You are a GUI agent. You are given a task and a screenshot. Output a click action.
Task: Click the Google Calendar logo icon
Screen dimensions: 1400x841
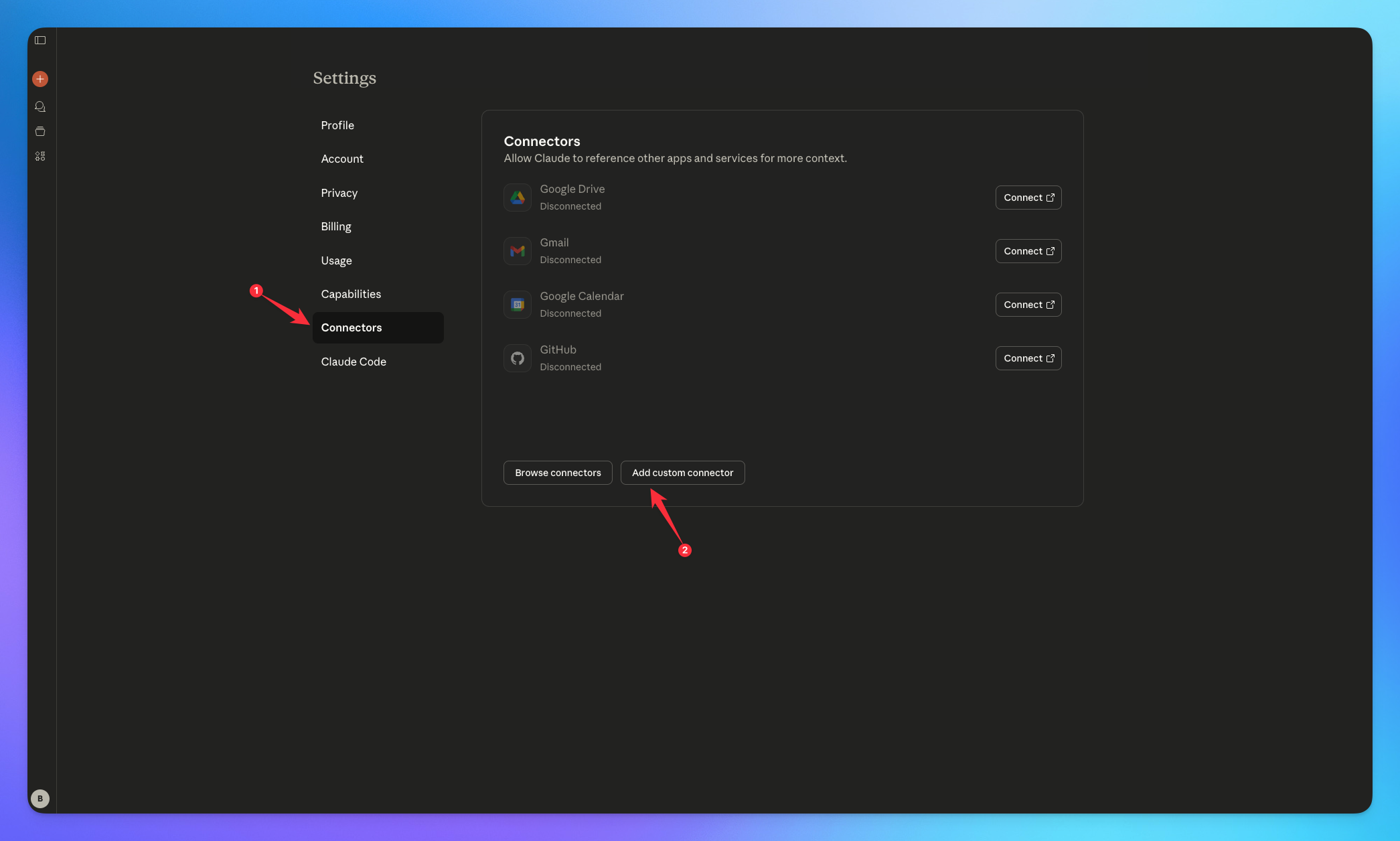click(518, 305)
